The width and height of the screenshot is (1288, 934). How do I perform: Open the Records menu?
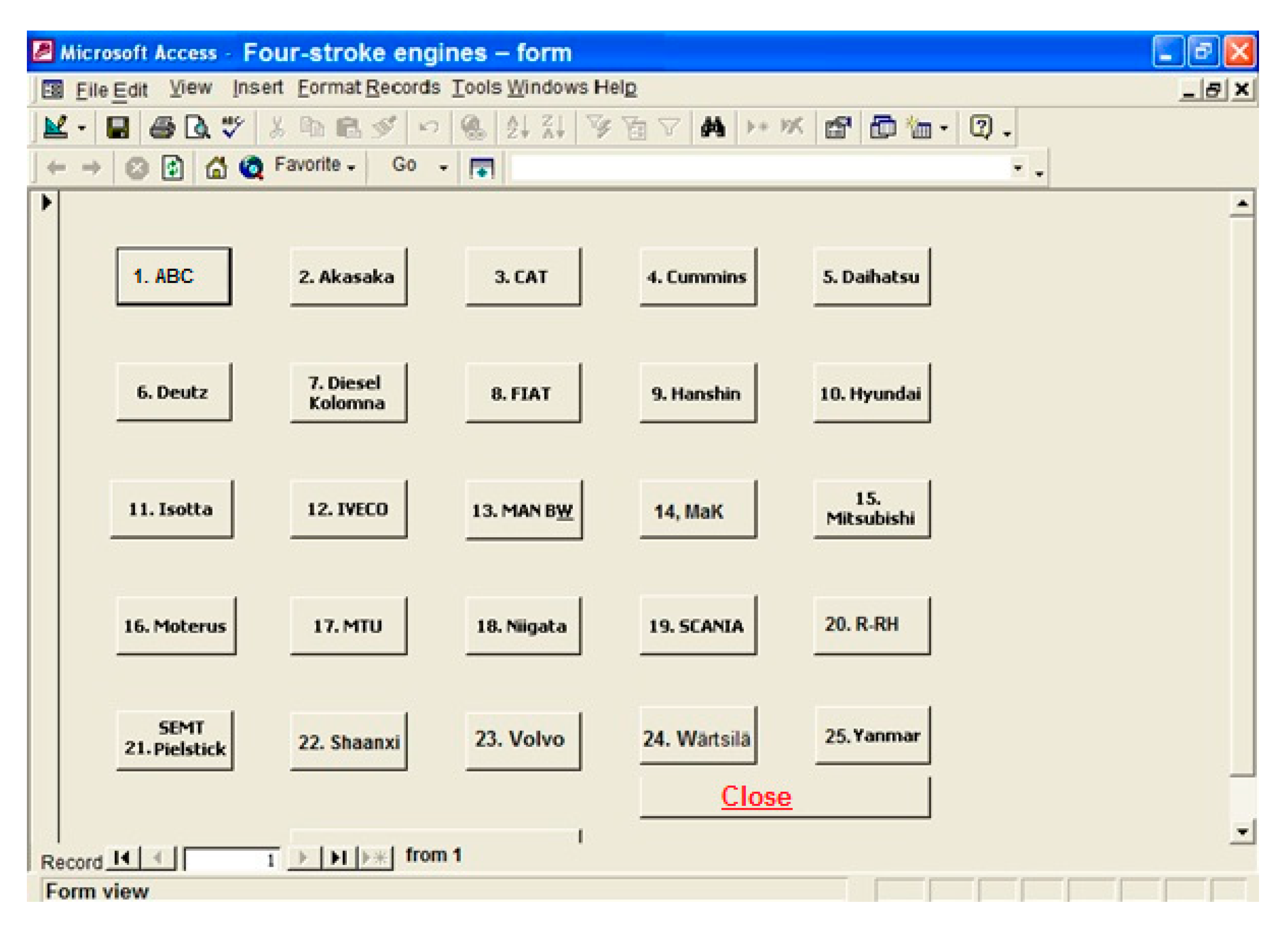403,87
